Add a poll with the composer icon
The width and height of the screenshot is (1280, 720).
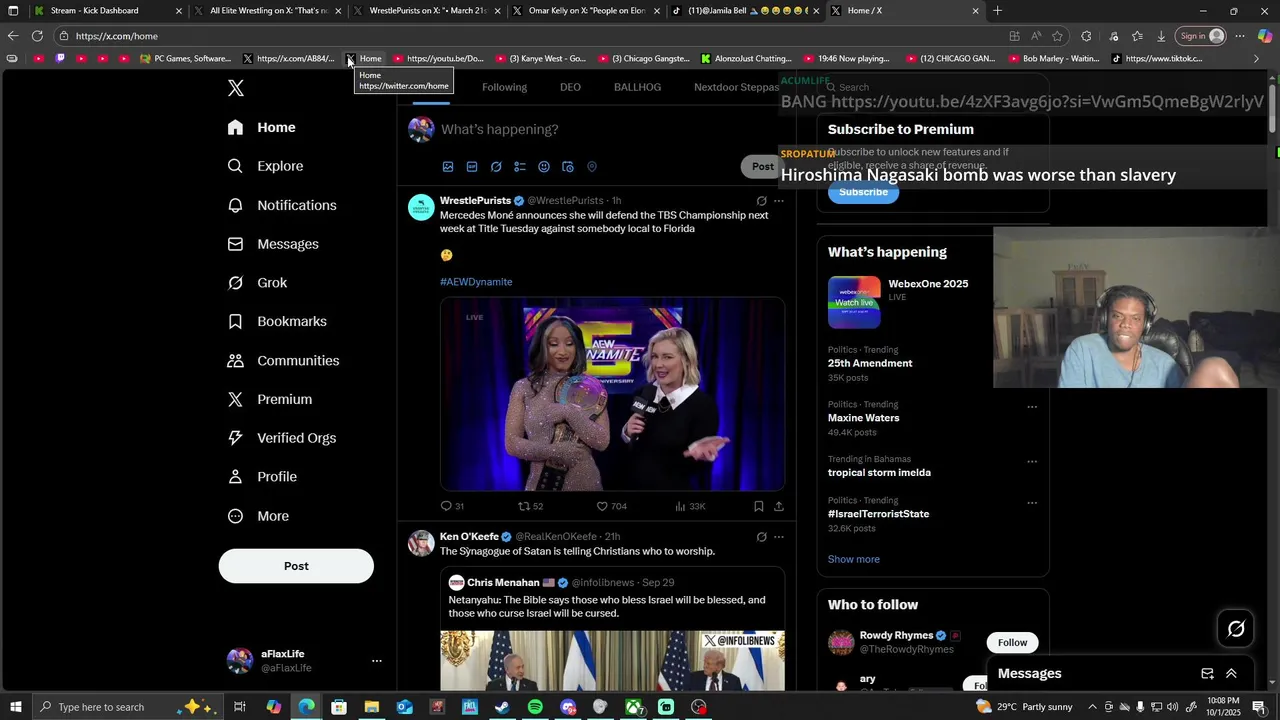tap(520, 167)
